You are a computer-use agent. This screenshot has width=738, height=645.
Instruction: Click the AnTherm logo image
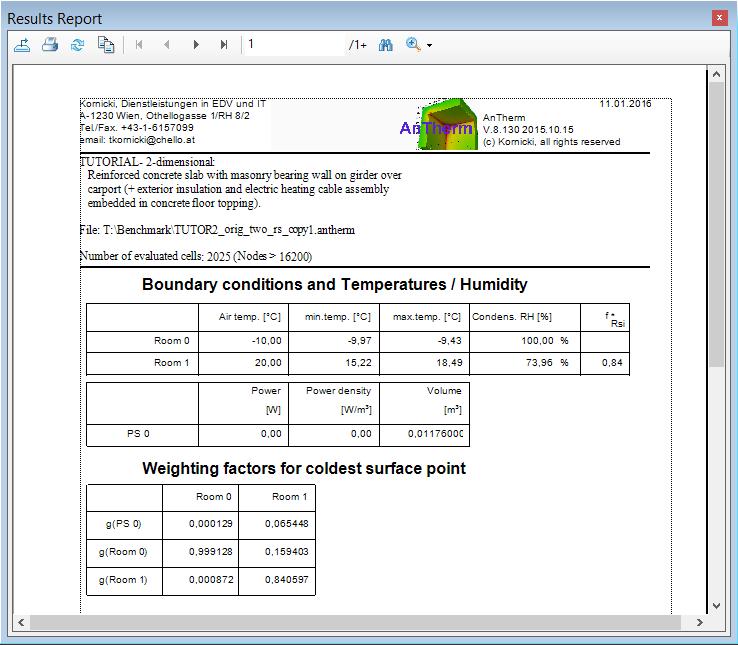point(438,125)
